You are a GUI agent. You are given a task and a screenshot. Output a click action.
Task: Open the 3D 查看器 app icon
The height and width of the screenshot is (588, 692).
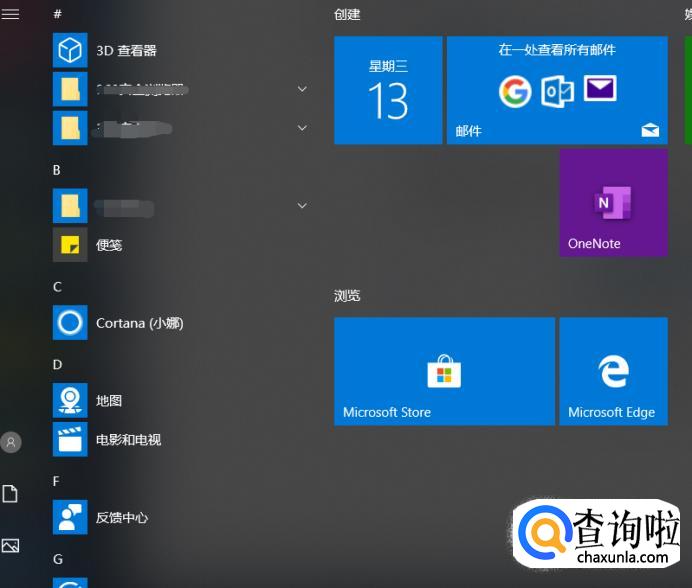coord(70,50)
